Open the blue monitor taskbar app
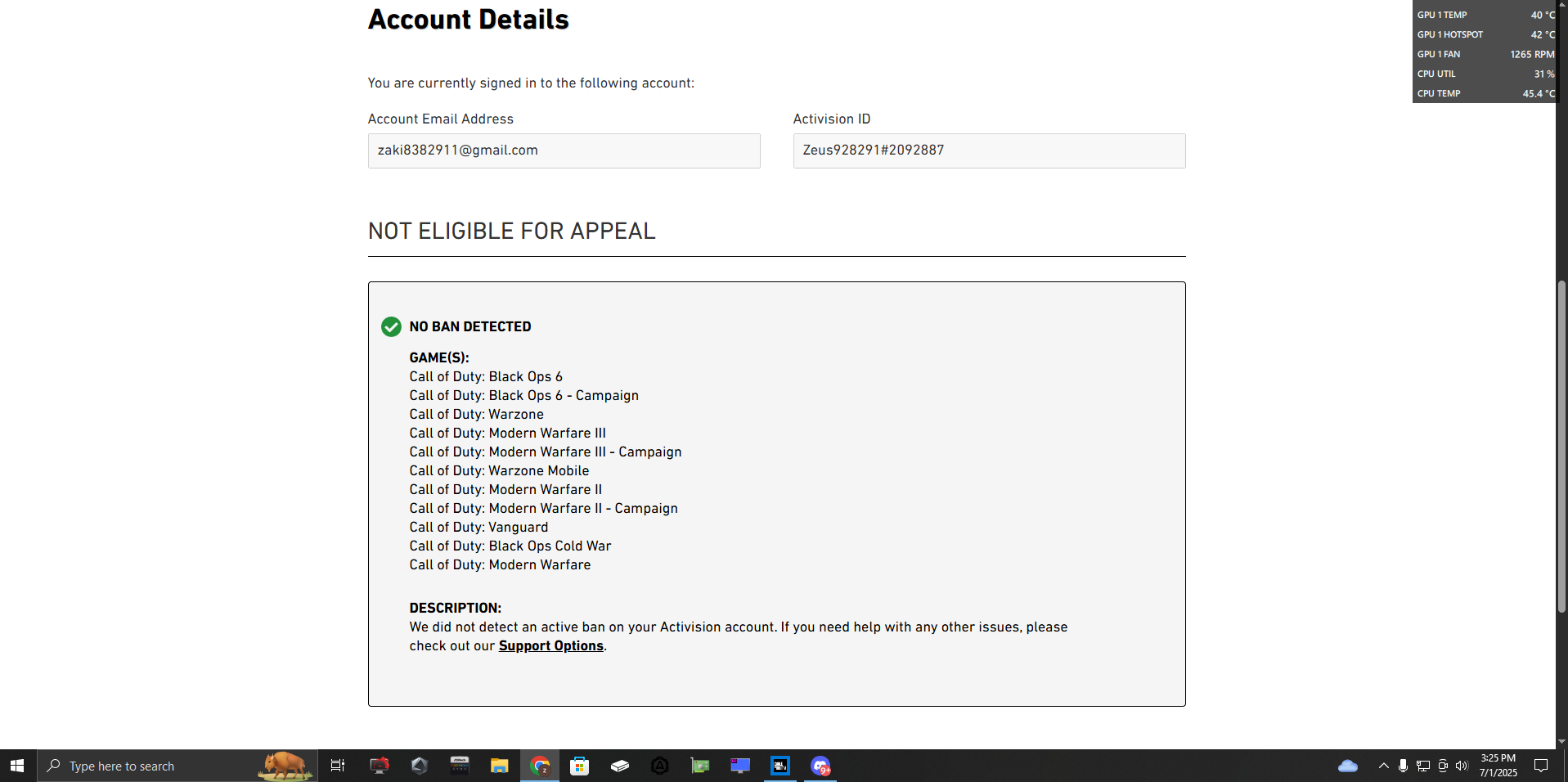The width and height of the screenshot is (1568, 782). click(740, 766)
